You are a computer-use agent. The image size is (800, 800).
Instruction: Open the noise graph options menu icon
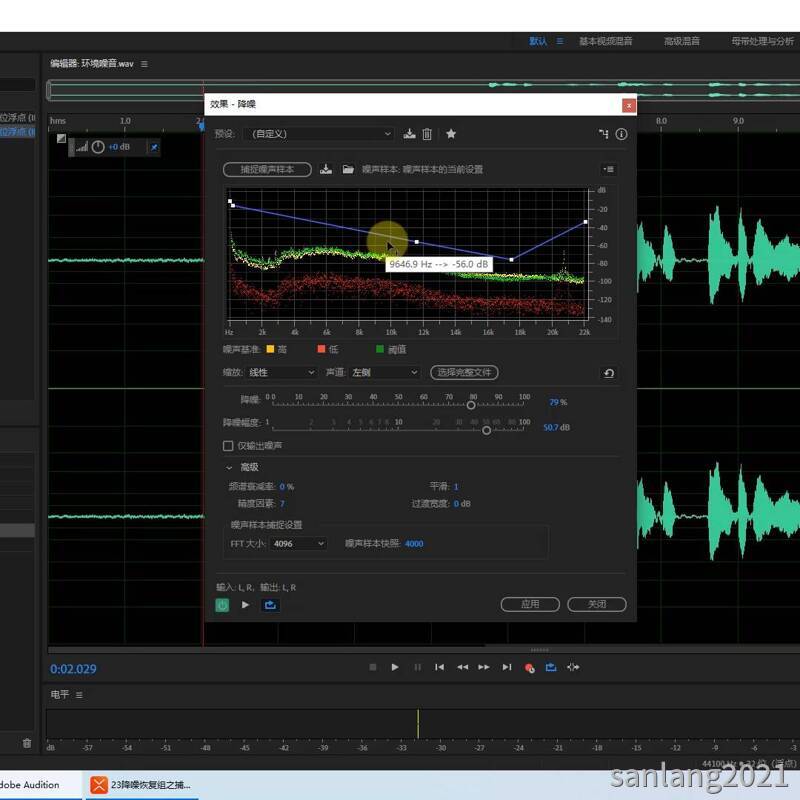point(608,169)
